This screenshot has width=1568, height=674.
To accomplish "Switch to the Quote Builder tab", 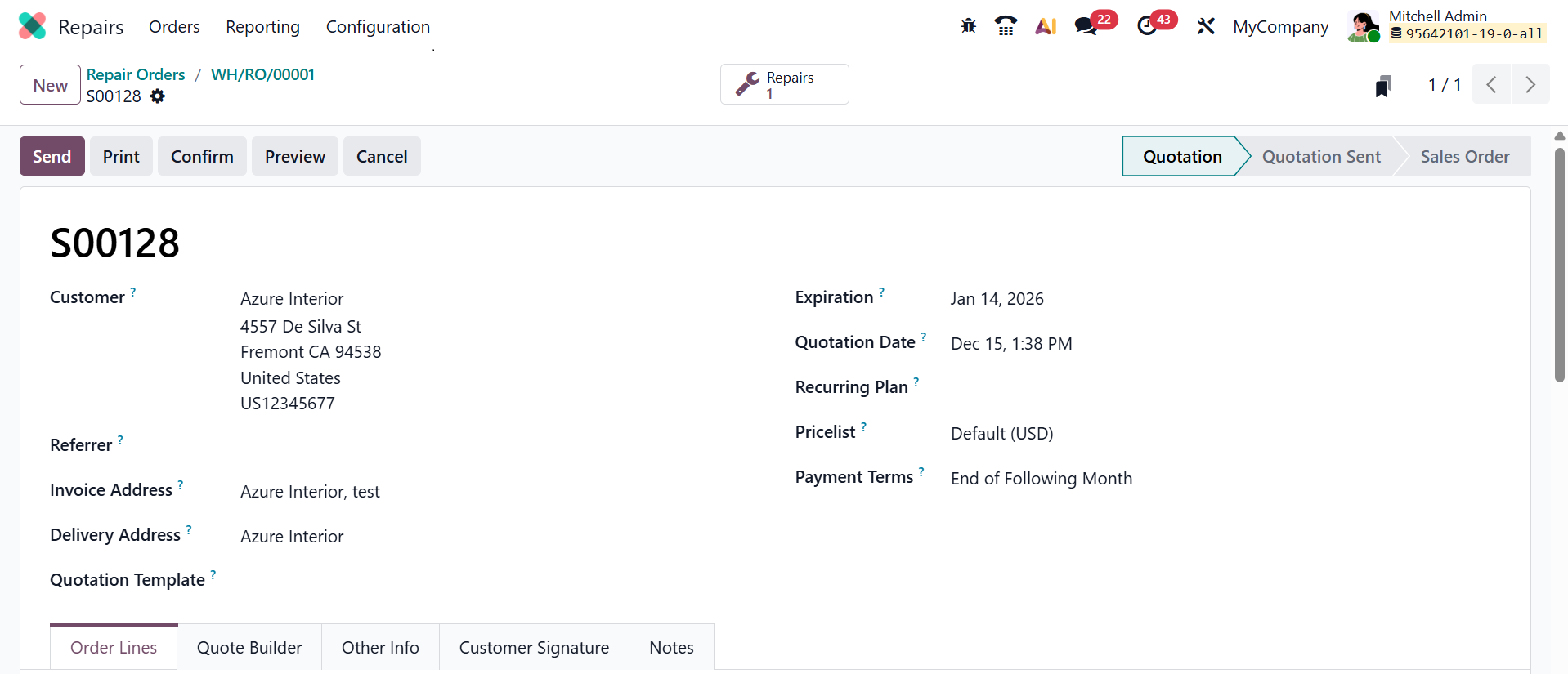I will pyautogui.click(x=249, y=647).
